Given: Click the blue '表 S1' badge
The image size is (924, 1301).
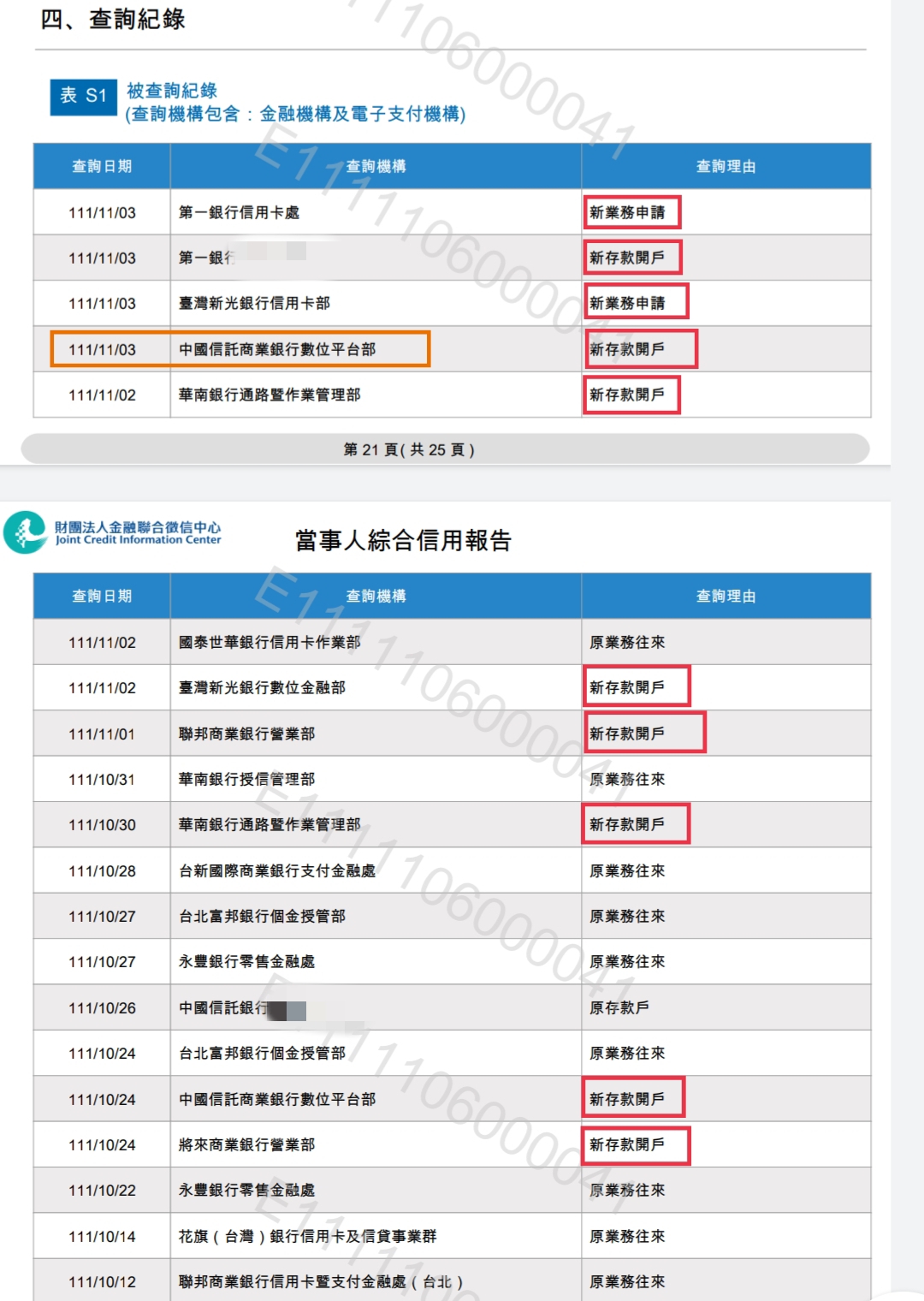Looking at the screenshot, I should pyautogui.click(x=83, y=97).
